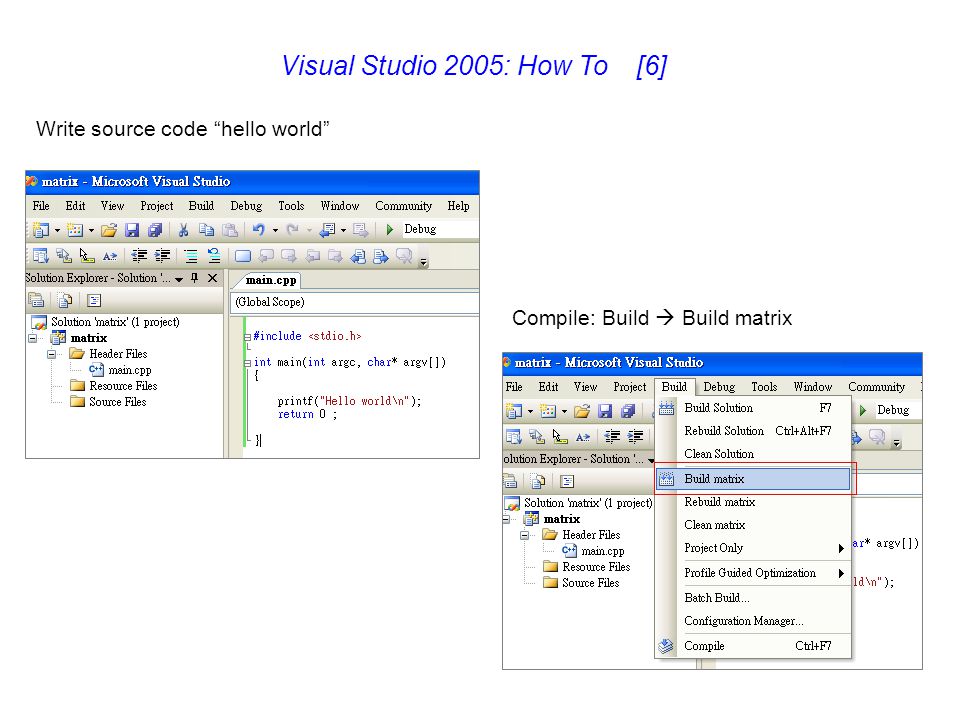960x720 pixels.
Task: Select main.cpp in tree of Build-menu window
Action: (x=594, y=551)
